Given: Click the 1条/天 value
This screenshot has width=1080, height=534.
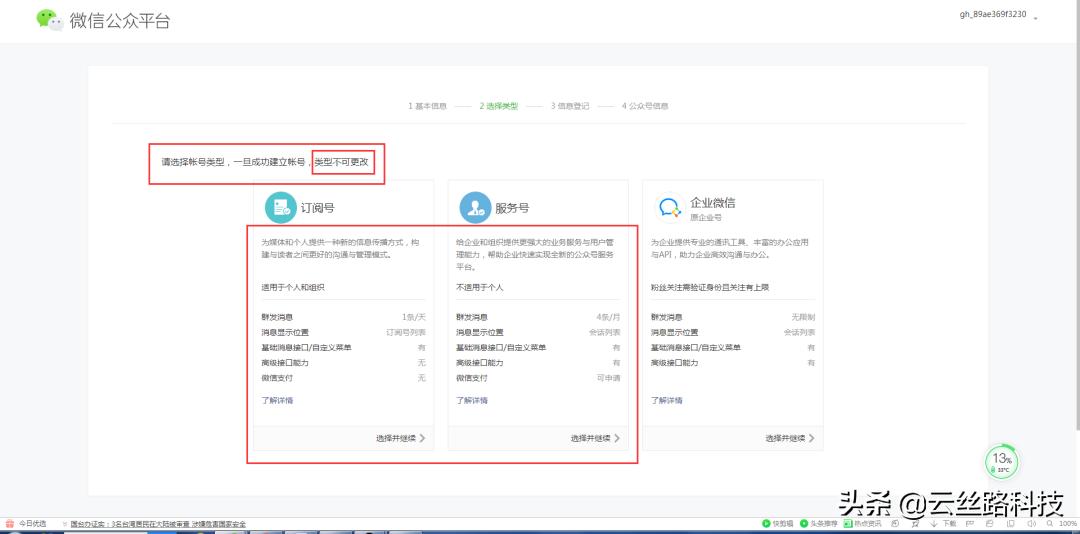Looking at the screenshot, I should pos(414,317).
